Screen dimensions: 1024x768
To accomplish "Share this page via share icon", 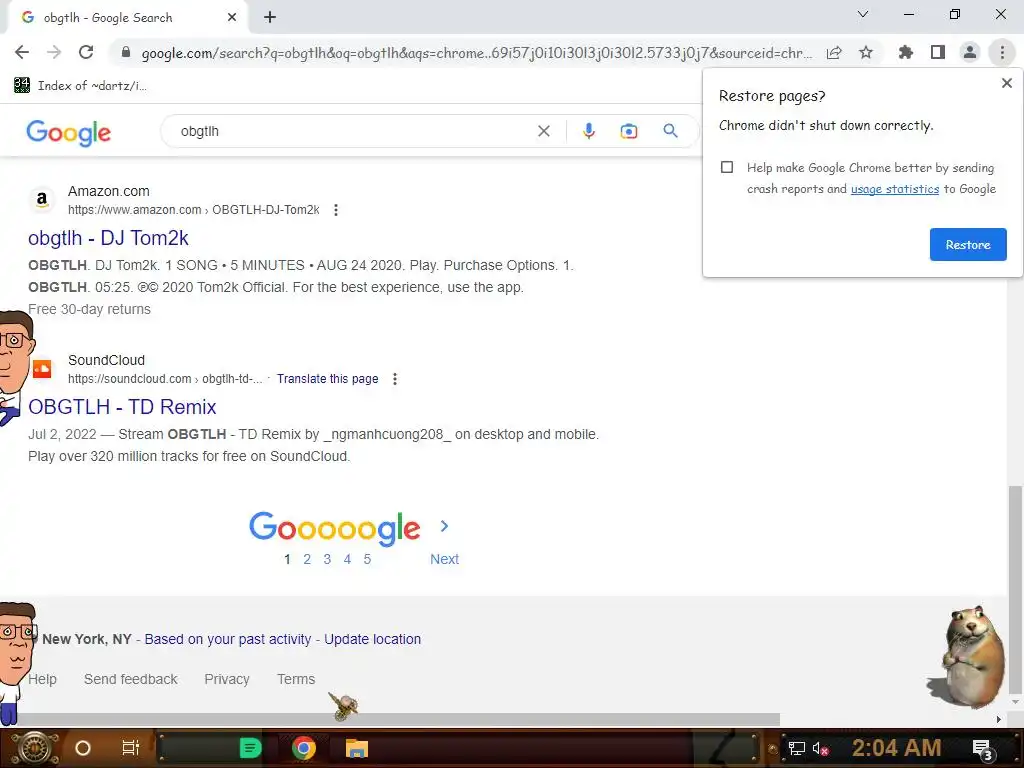I will pyautogui.click(x=834, y=53).
